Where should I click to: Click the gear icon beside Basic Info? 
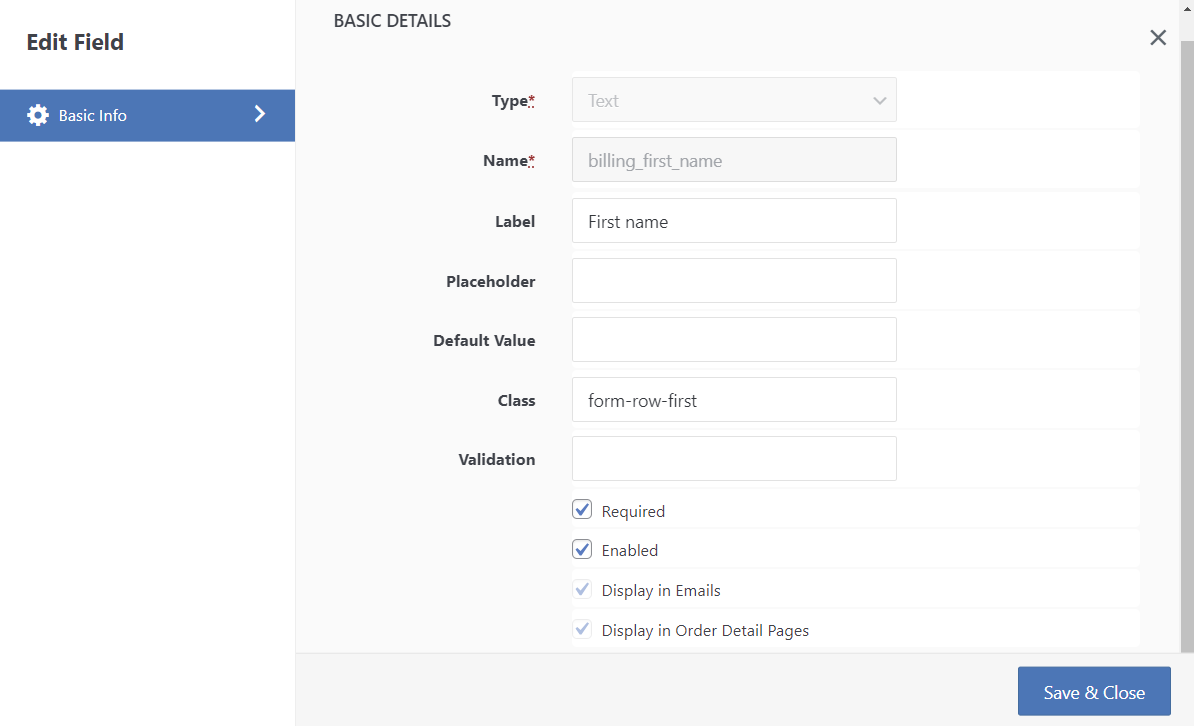(38, 115)
